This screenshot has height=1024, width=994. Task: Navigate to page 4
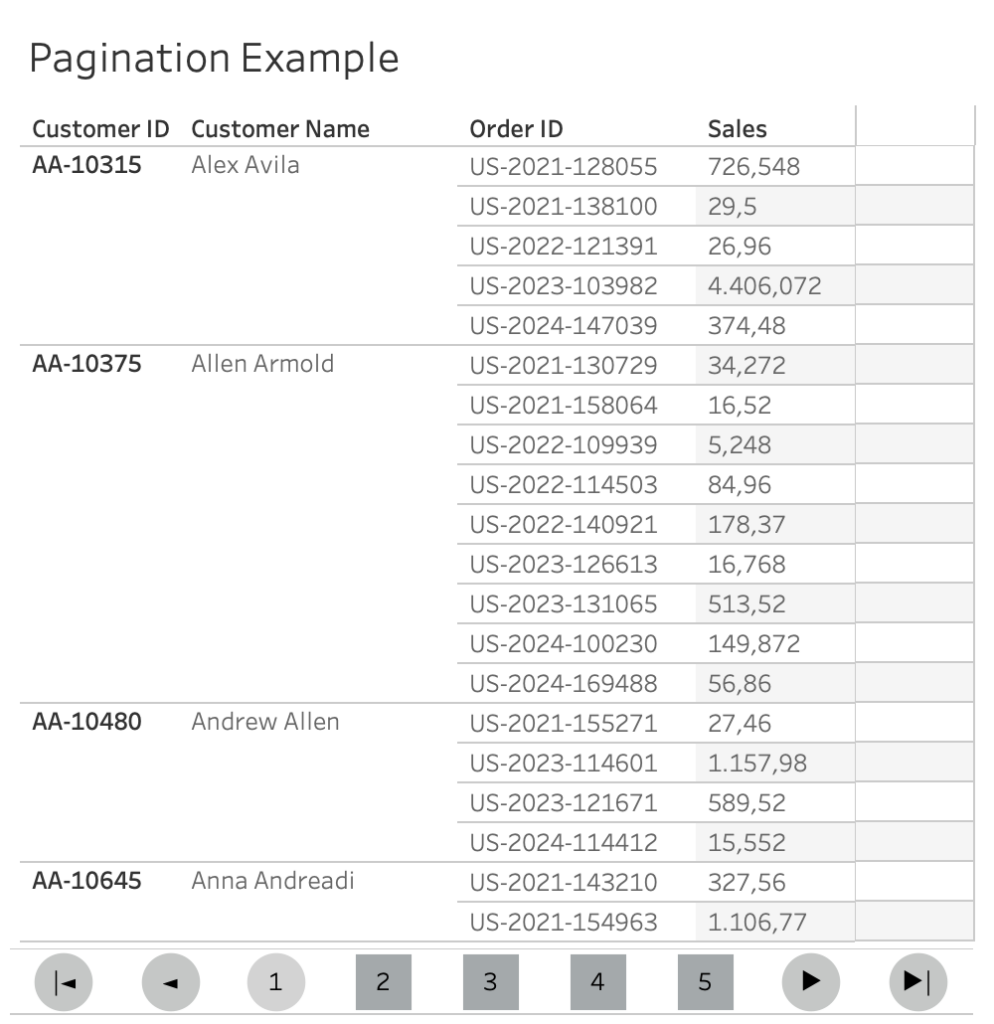coord(597,982)
